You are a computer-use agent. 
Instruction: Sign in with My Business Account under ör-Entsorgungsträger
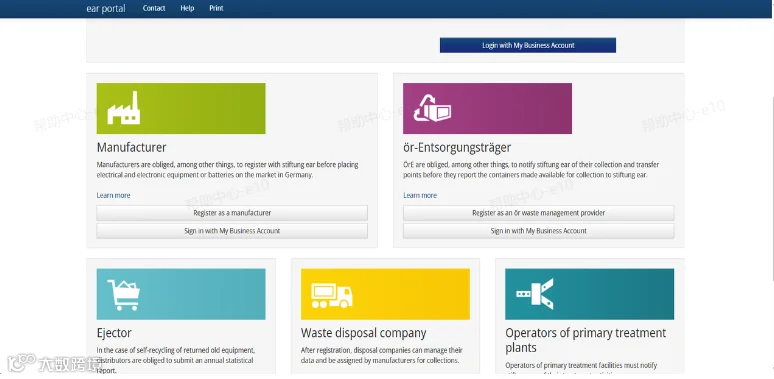point(539,231)
